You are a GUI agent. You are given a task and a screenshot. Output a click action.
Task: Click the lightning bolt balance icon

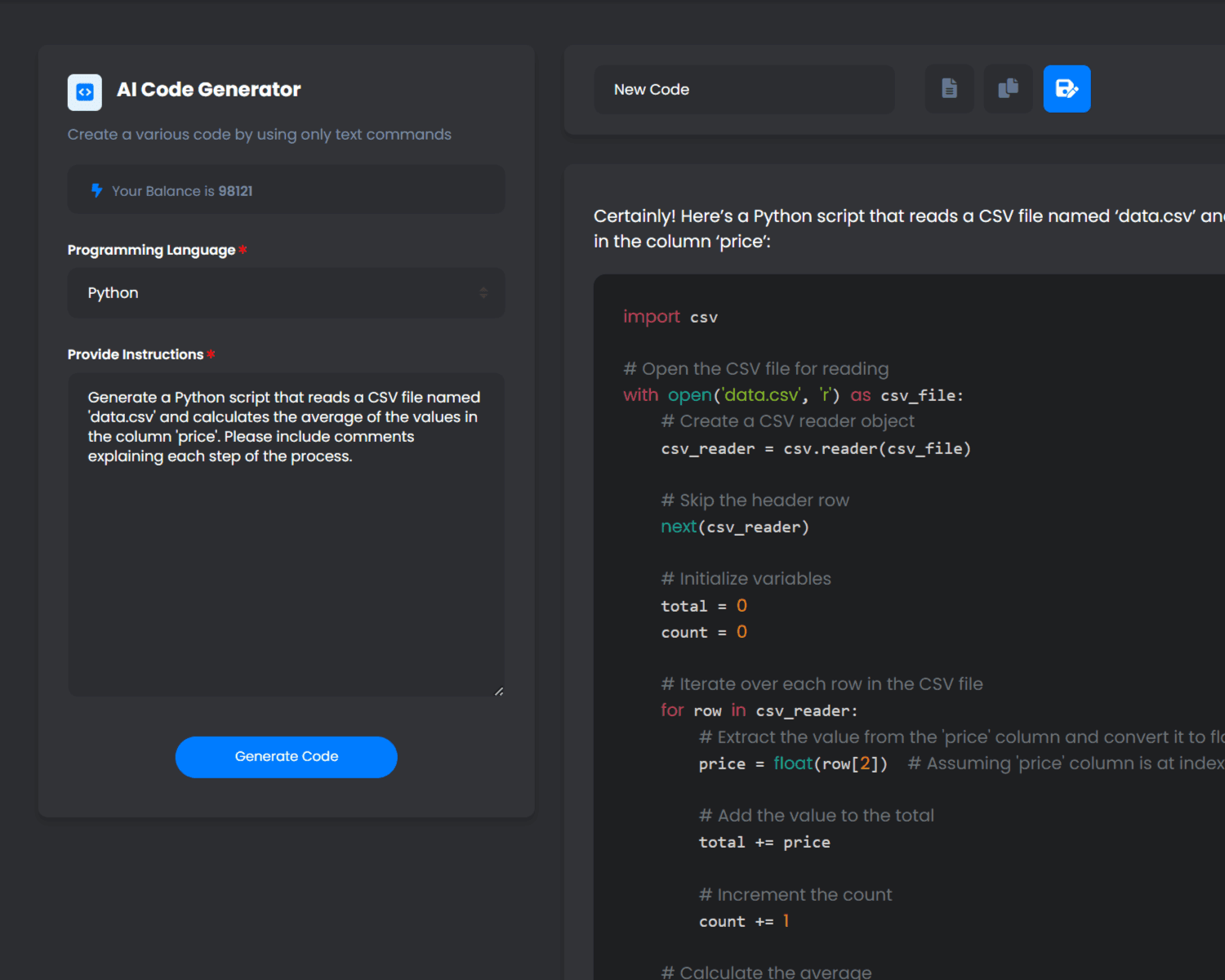pos(96,190)
